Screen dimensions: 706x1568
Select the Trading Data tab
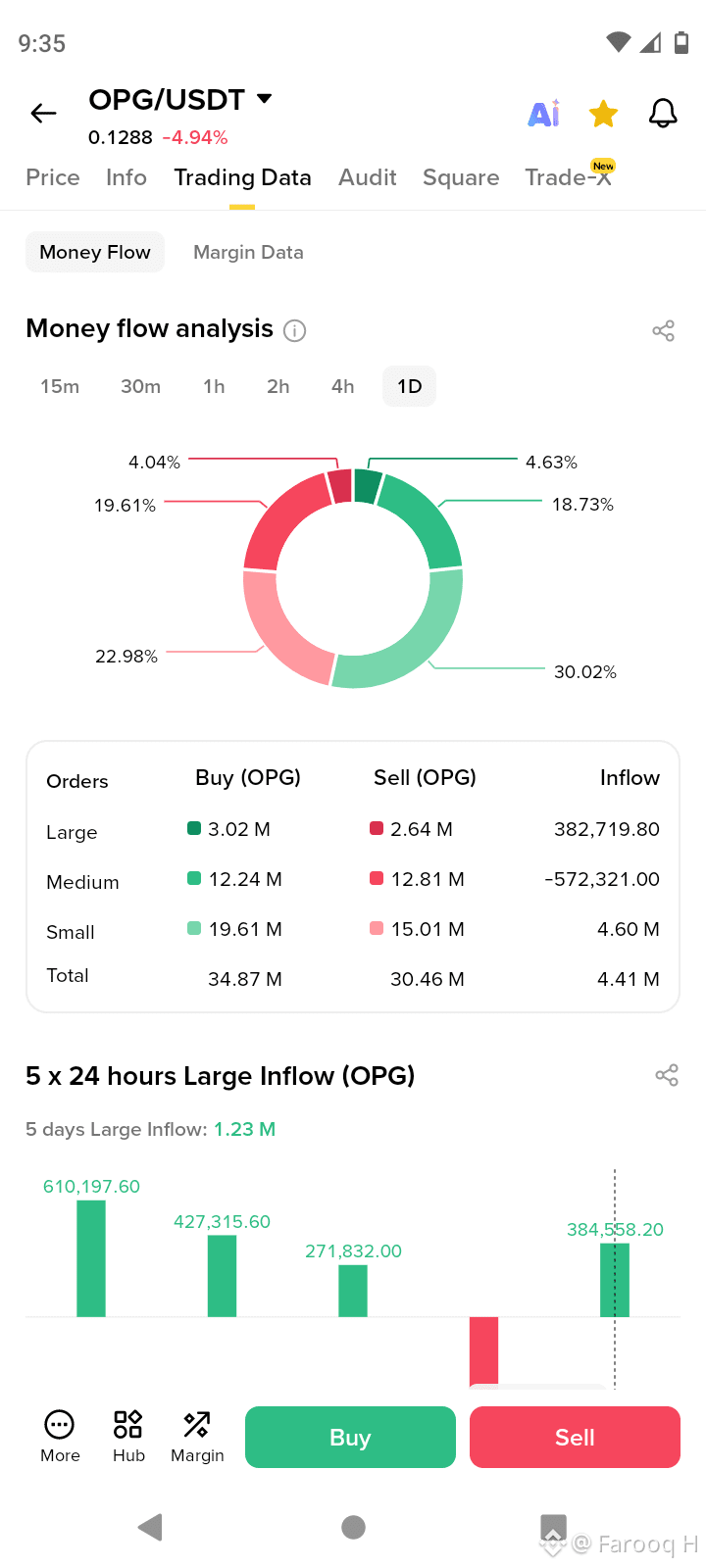(242, 177)
